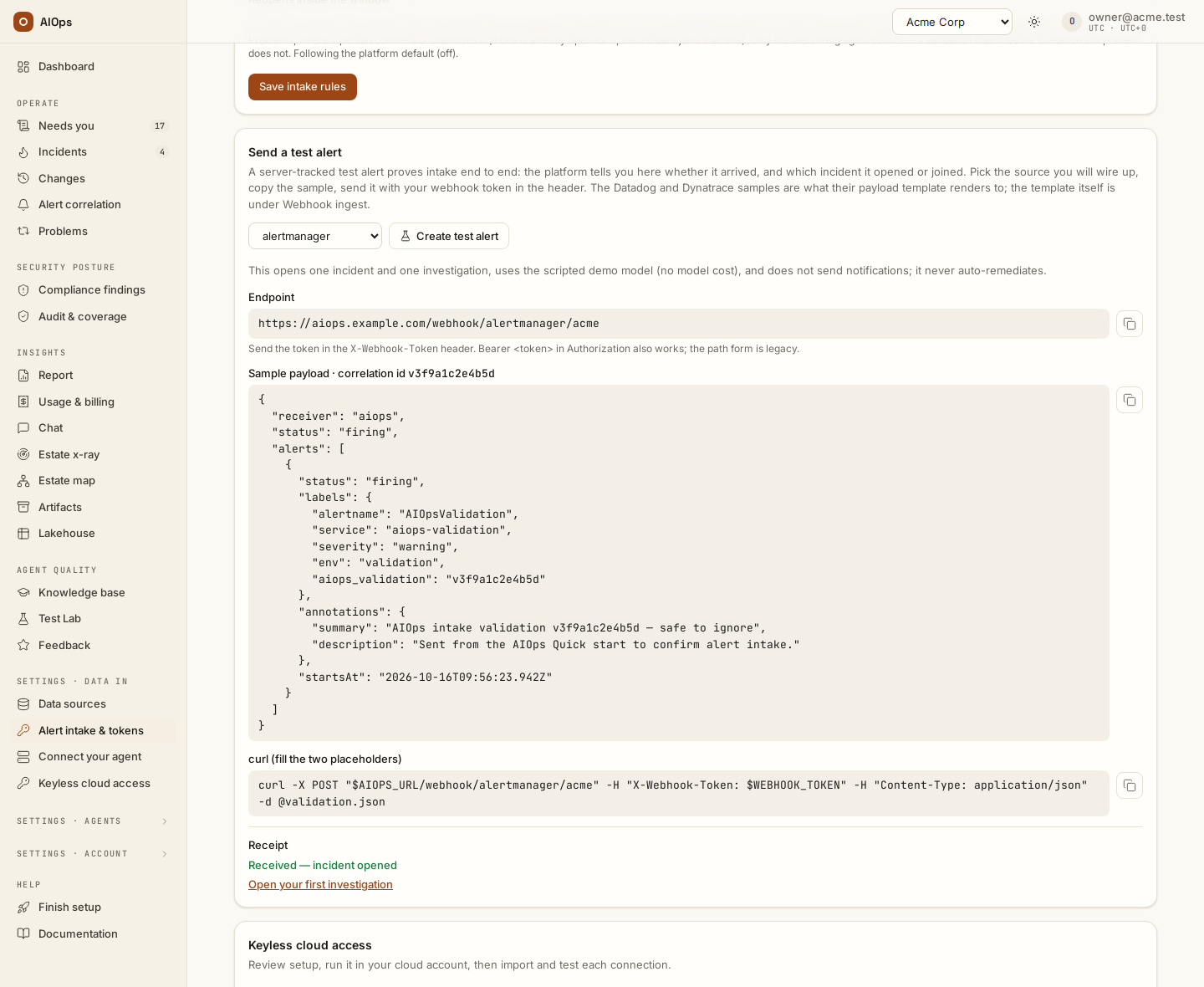Open the Report page

(93, 376)
